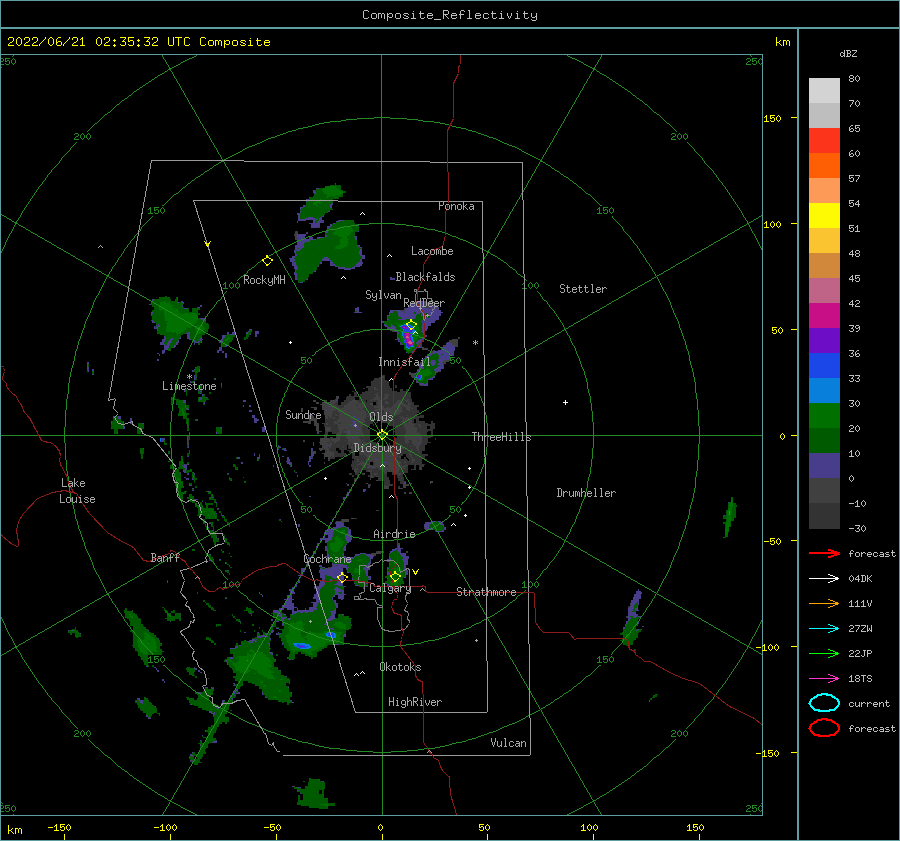900x841 pixels.
Task: Click the white asterisk marker east of Innisfail
Action: pos(475,343)
